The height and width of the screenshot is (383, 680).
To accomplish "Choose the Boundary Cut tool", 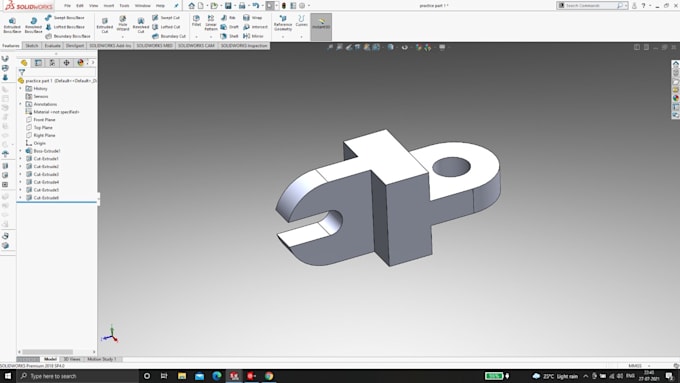I will click(x=169, y=36).
